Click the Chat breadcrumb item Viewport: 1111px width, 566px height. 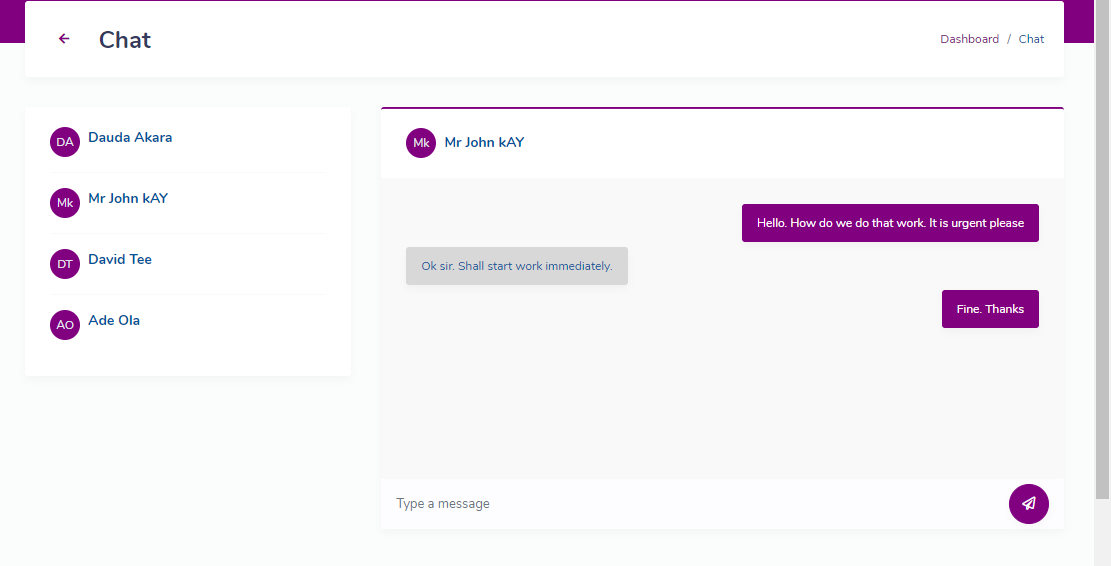click(1031, 39)
